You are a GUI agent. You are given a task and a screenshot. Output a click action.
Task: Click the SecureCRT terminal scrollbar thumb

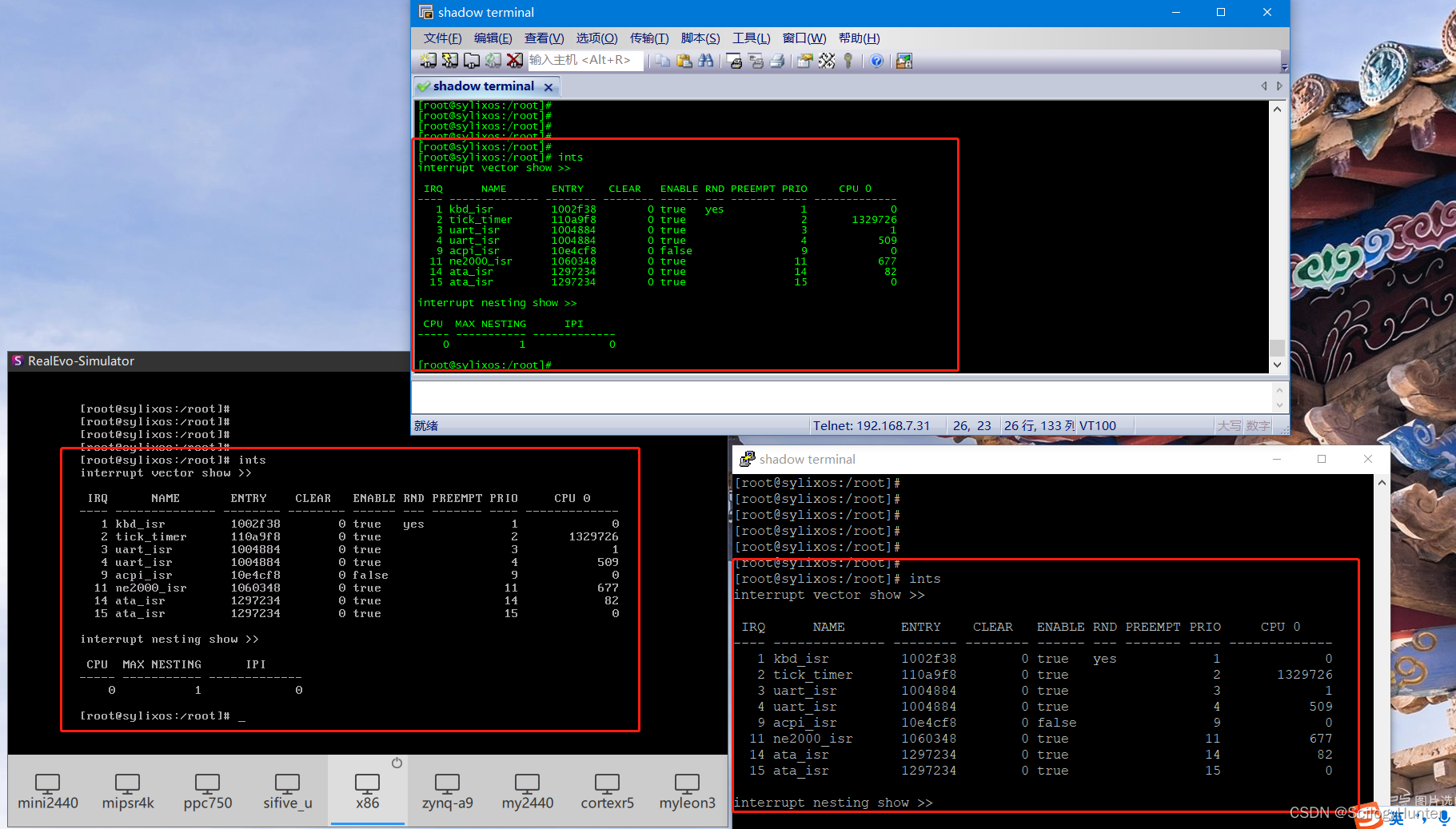[x=1277, y=348]
